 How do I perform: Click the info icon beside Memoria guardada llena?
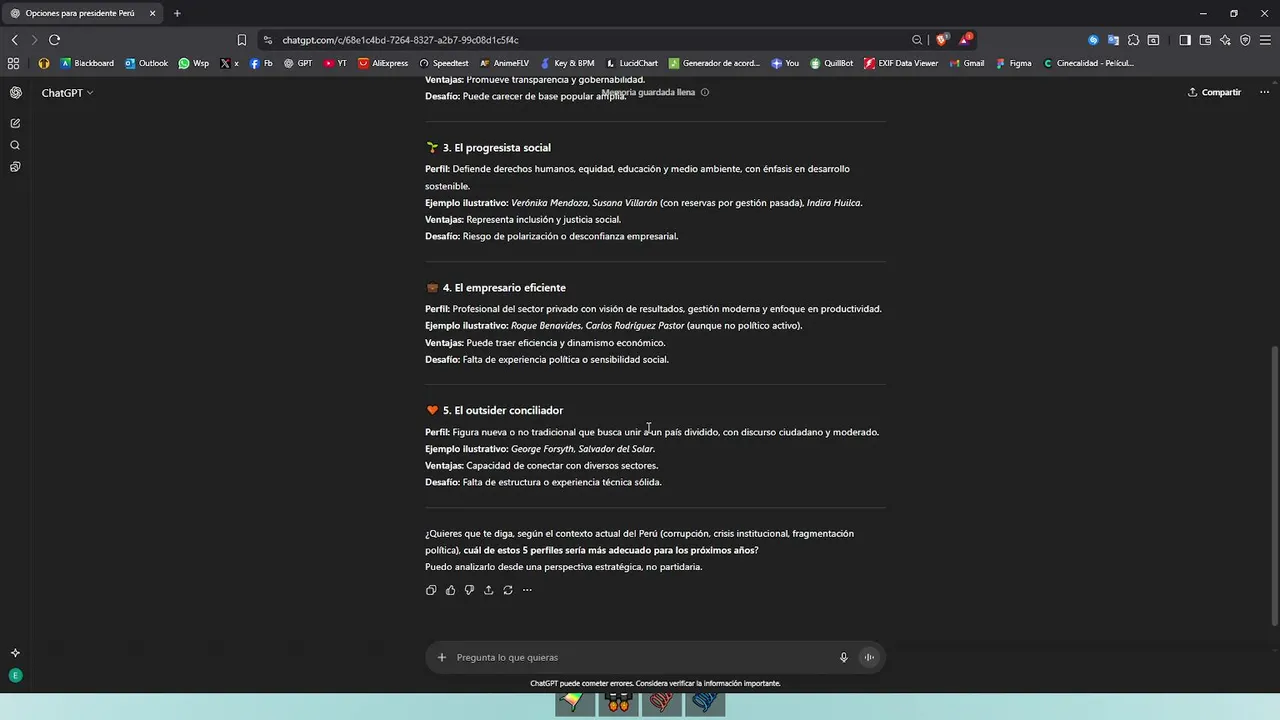tap(705, 92)
